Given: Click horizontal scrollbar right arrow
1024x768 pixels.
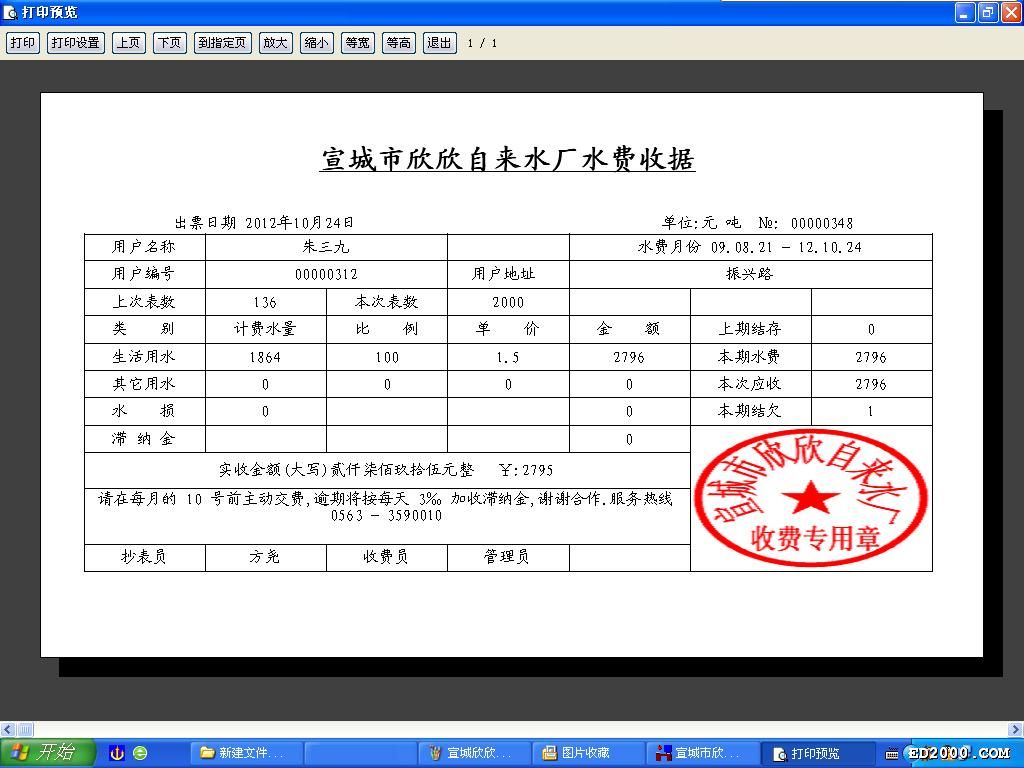Looking at the screenshot, I should pos(1016,729).
